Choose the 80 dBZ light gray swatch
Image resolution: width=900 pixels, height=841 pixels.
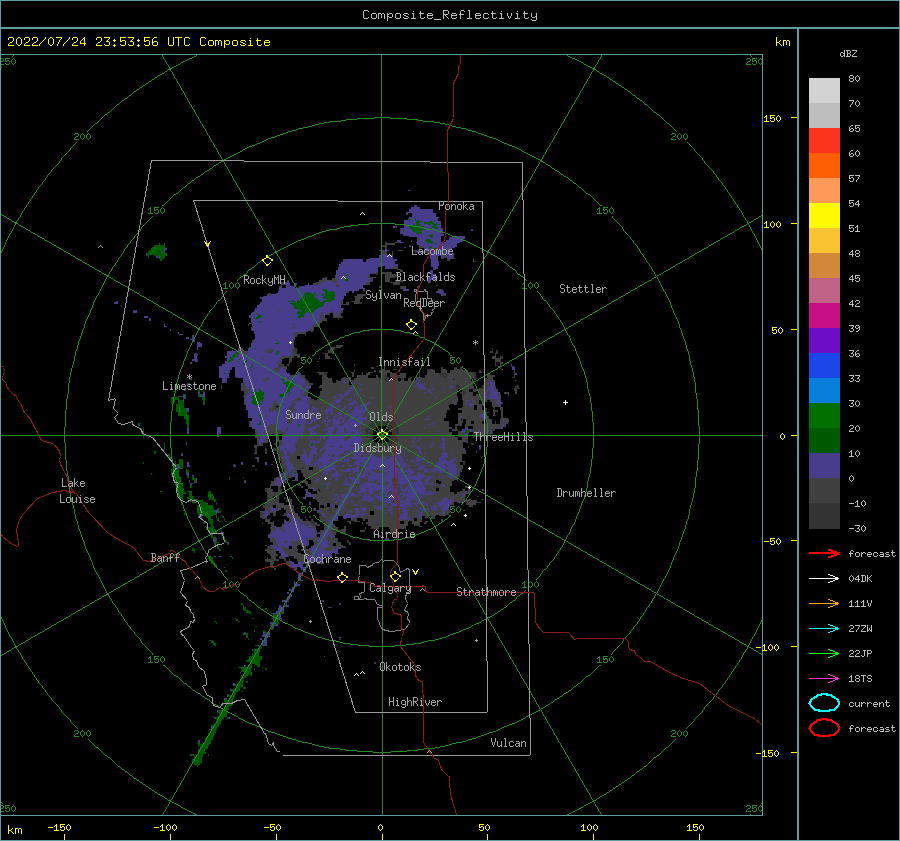coord(824,90)
